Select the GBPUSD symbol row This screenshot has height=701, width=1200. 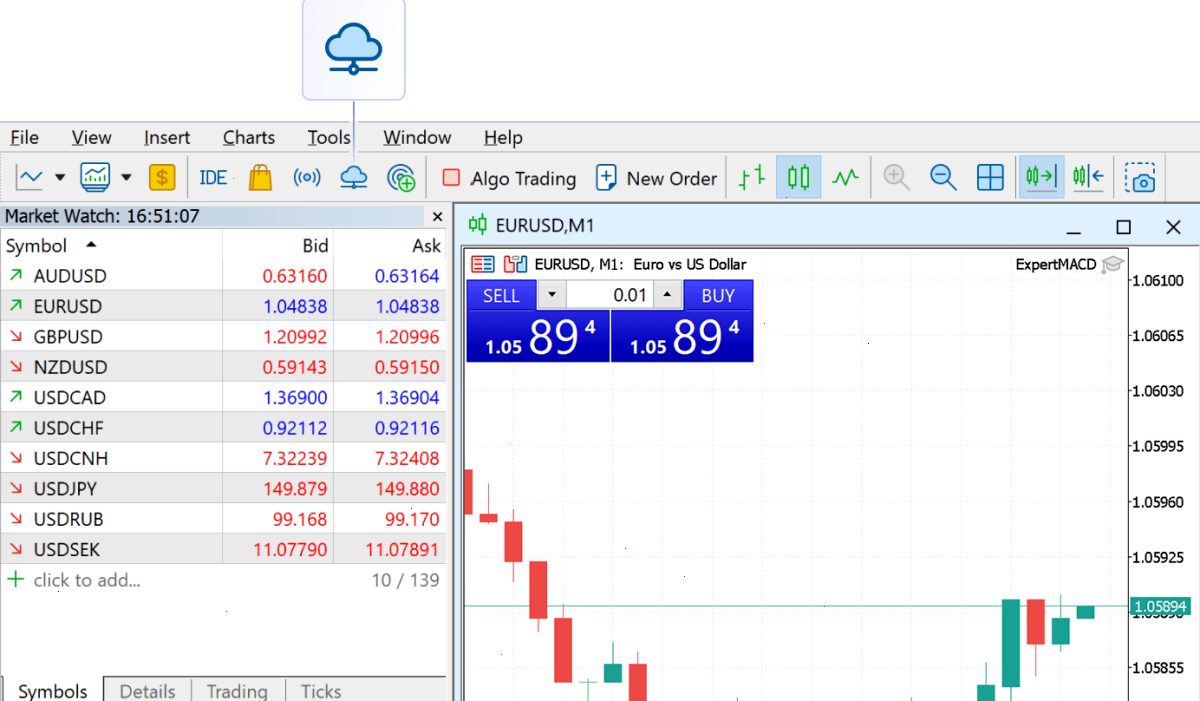click(223, 336)
